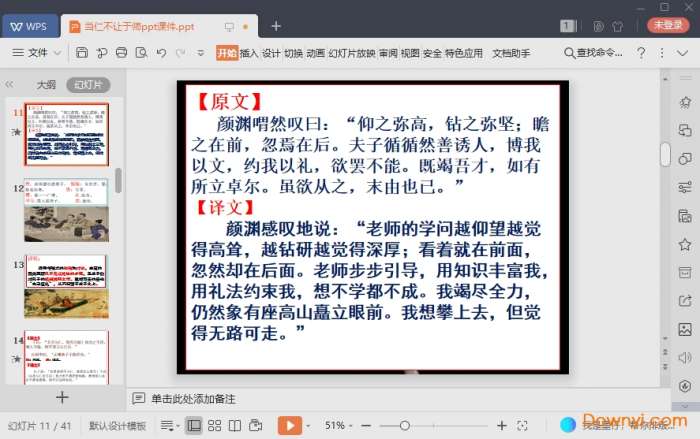This screenshot has width=700, height=439.
Task: Click the remote slideshow icon in status bar
Action: [256, 426]
